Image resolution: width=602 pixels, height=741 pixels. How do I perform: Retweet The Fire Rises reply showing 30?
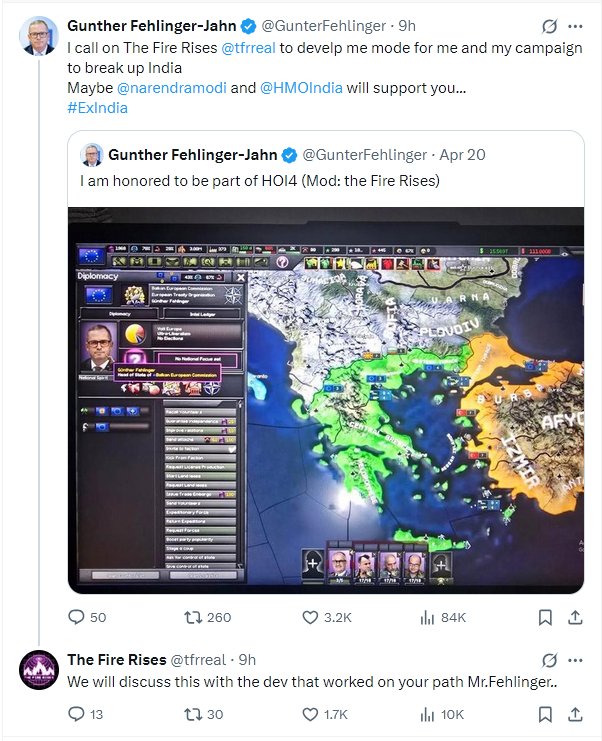point(193,714)
